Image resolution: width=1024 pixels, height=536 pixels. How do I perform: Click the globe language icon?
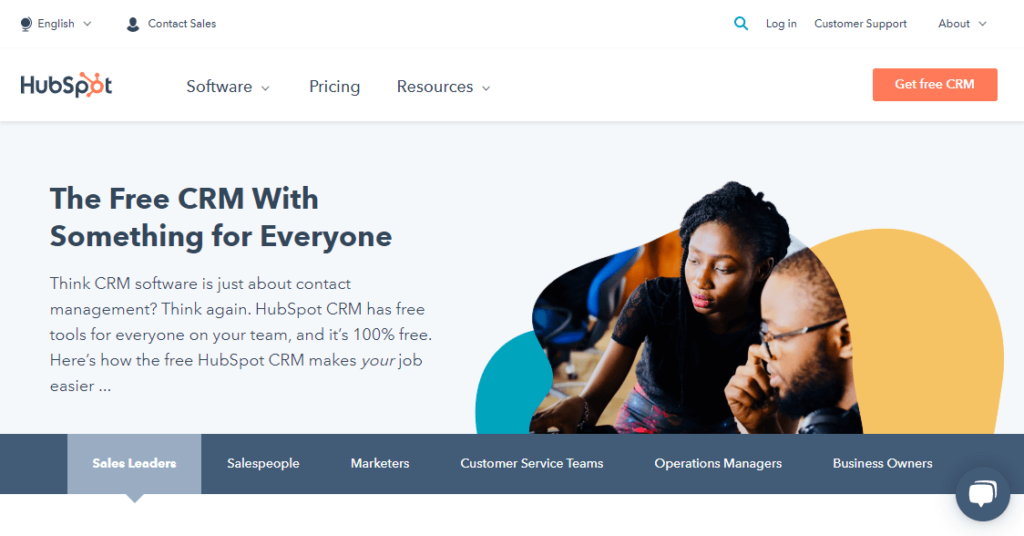click(26, 24)
